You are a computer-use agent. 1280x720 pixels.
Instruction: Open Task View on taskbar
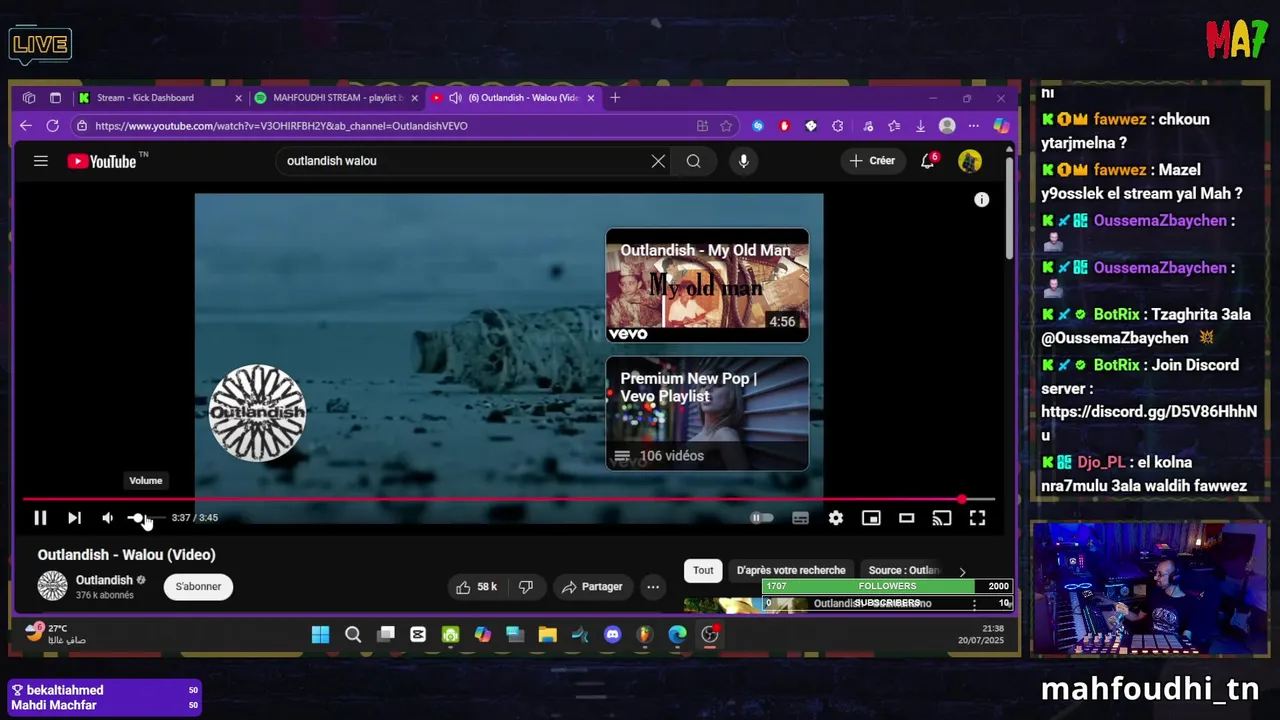[x=386, y=635]
